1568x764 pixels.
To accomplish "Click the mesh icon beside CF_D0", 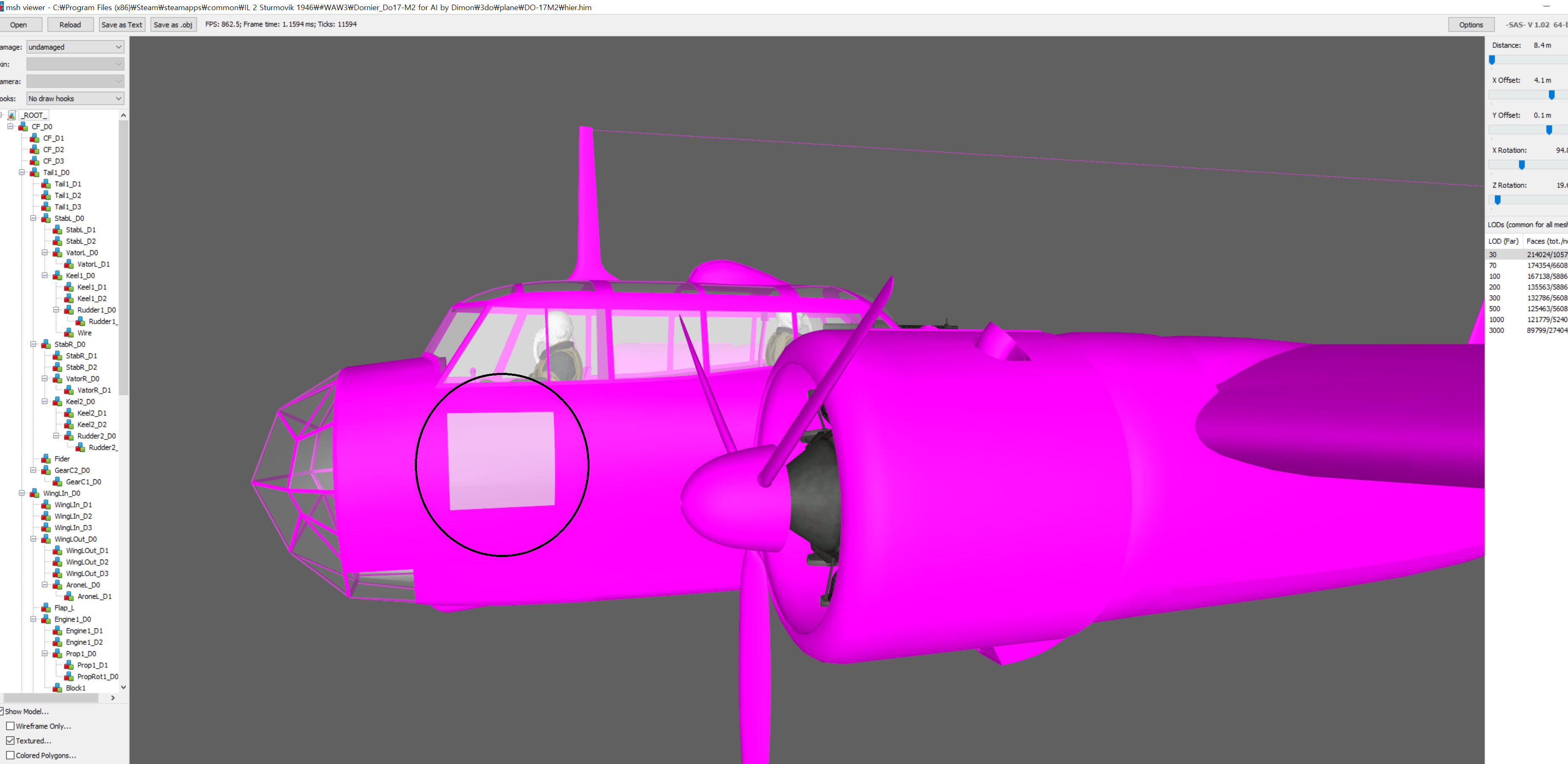I will [x=23, y=126].
